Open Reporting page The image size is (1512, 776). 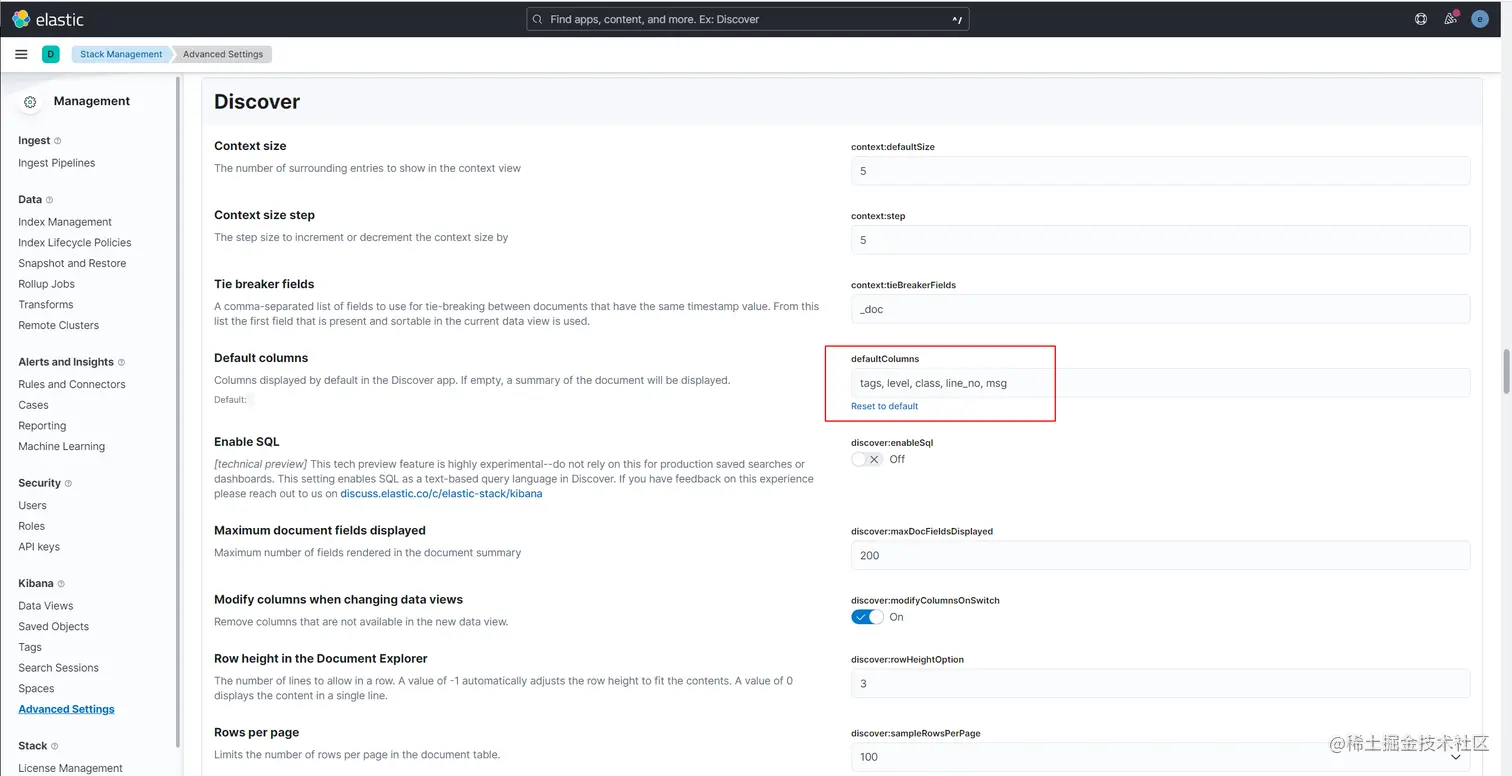[42, 426]
